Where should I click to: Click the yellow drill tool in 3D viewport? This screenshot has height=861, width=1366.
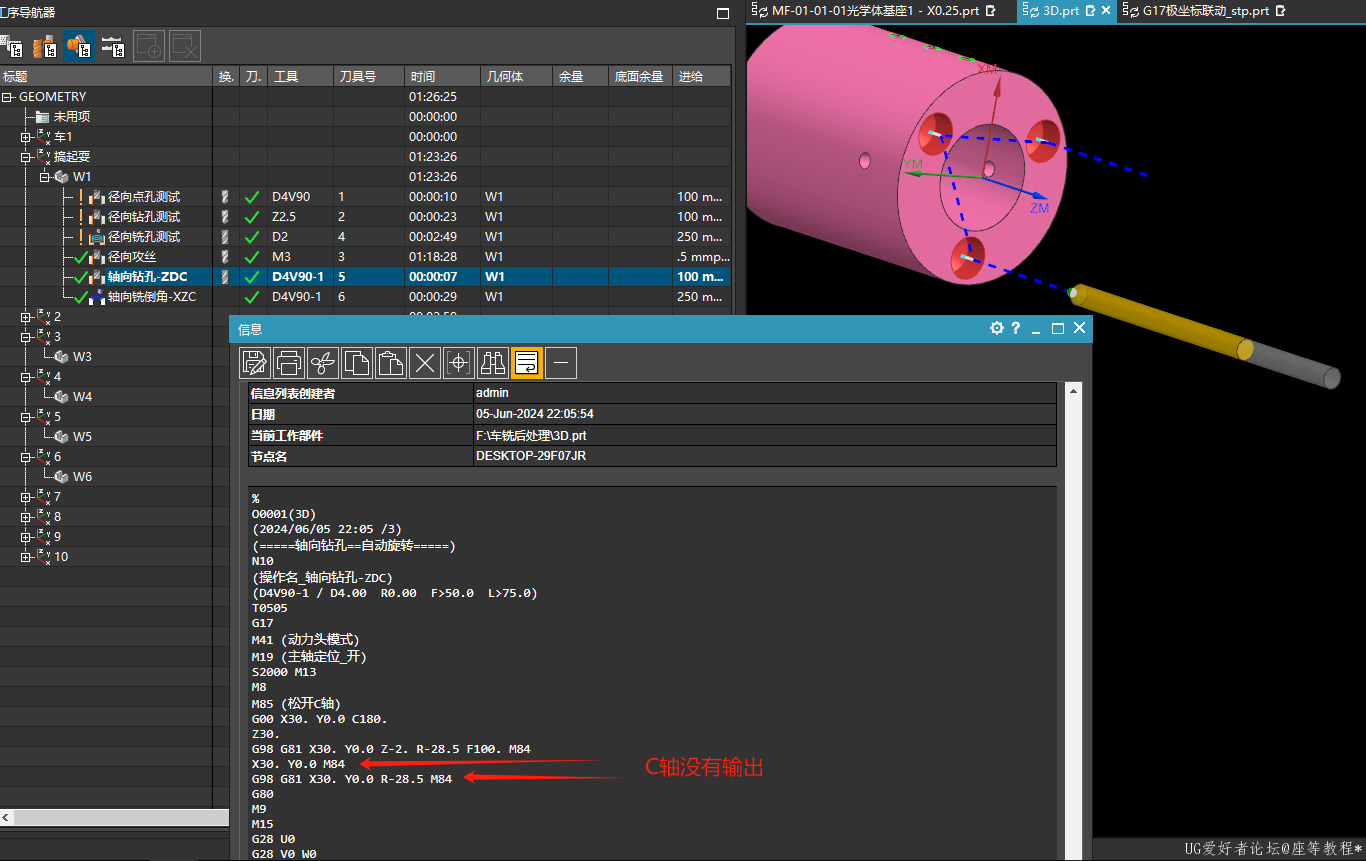pos(1161,321)
